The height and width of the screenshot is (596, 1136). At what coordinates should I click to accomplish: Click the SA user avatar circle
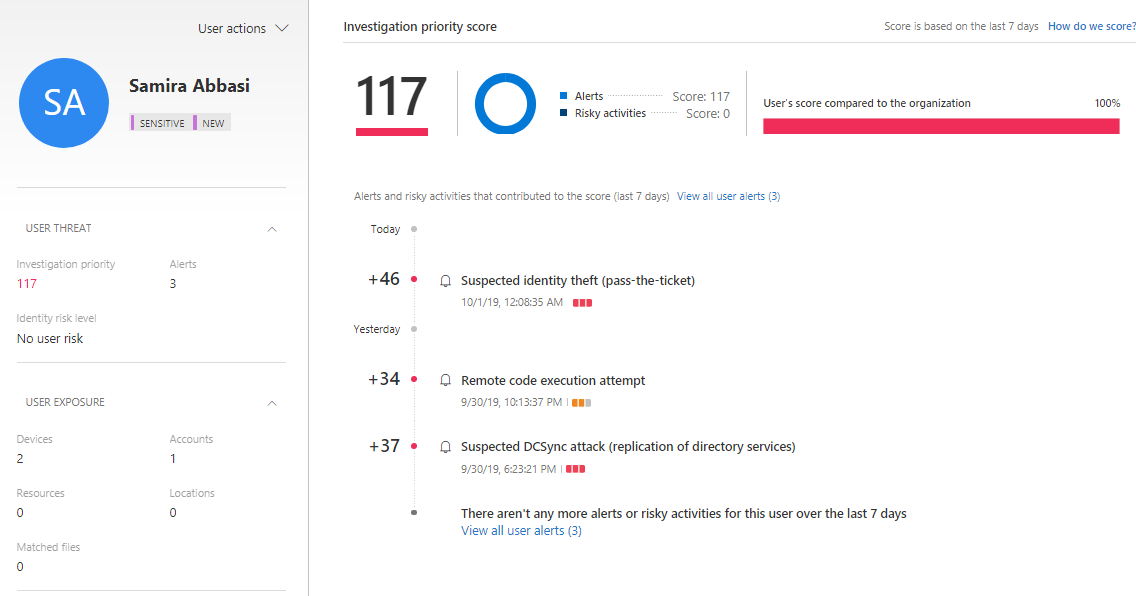coord(64,103)
